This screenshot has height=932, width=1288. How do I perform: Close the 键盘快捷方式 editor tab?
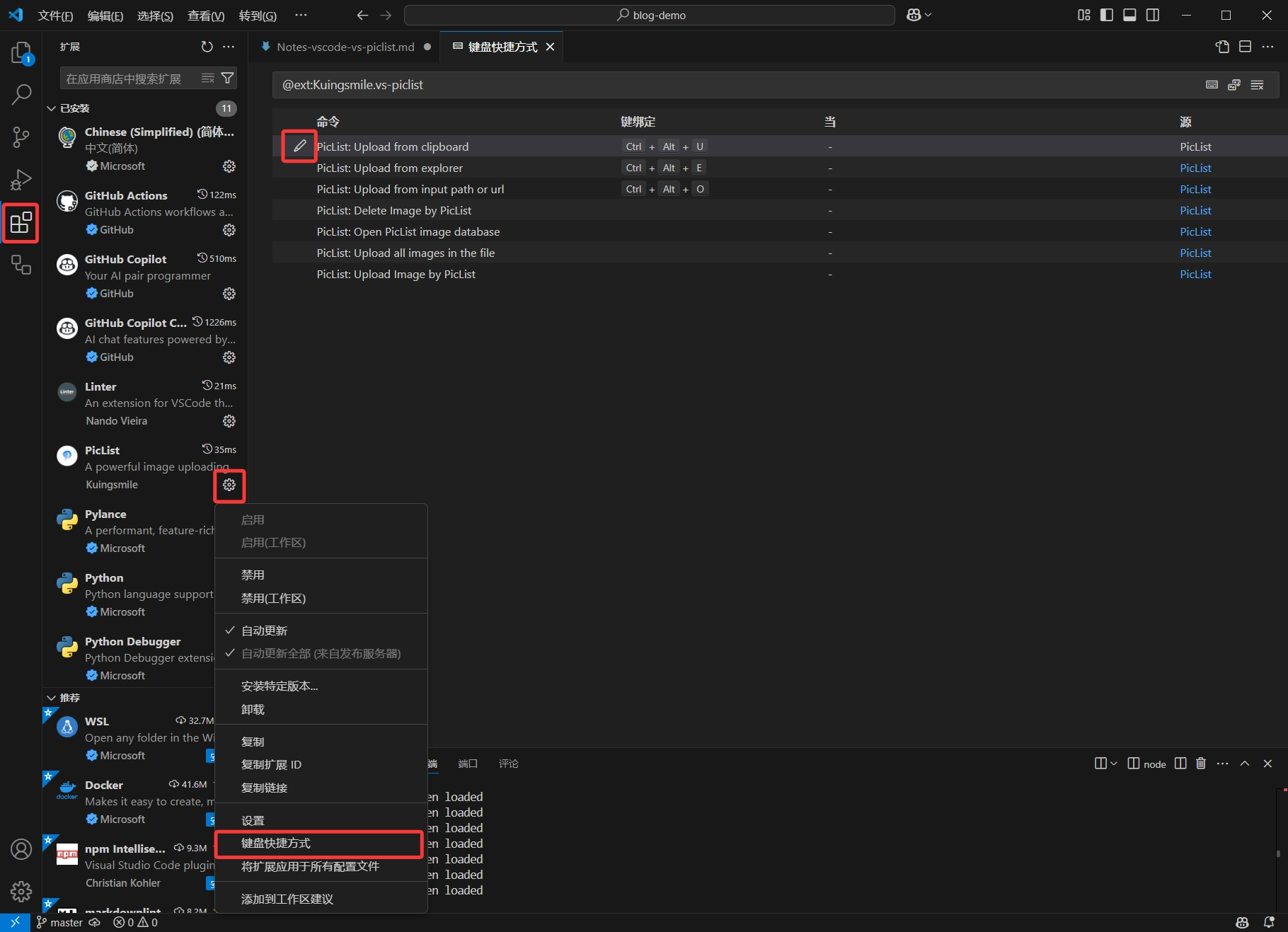tap(550, 47)
